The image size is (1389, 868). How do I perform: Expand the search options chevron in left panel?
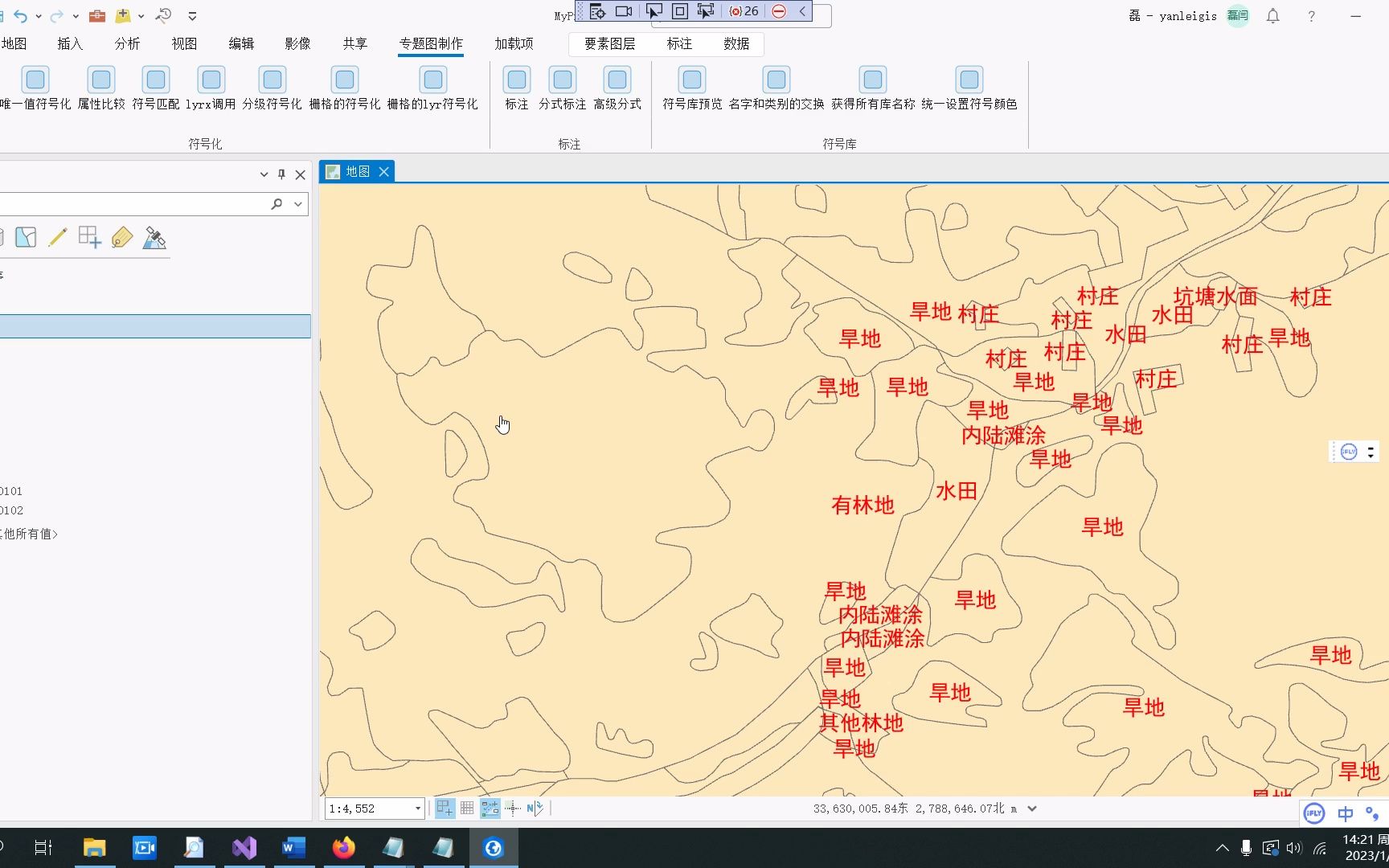297,203
